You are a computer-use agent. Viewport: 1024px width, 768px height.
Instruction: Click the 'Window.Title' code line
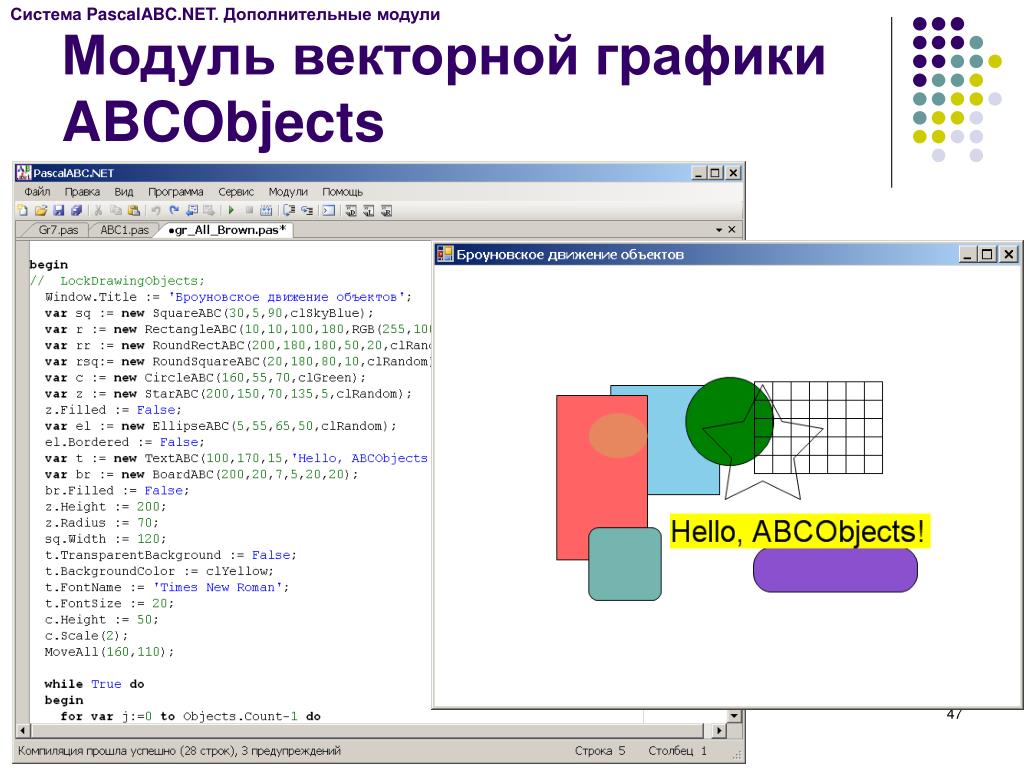tap(229, 296)
